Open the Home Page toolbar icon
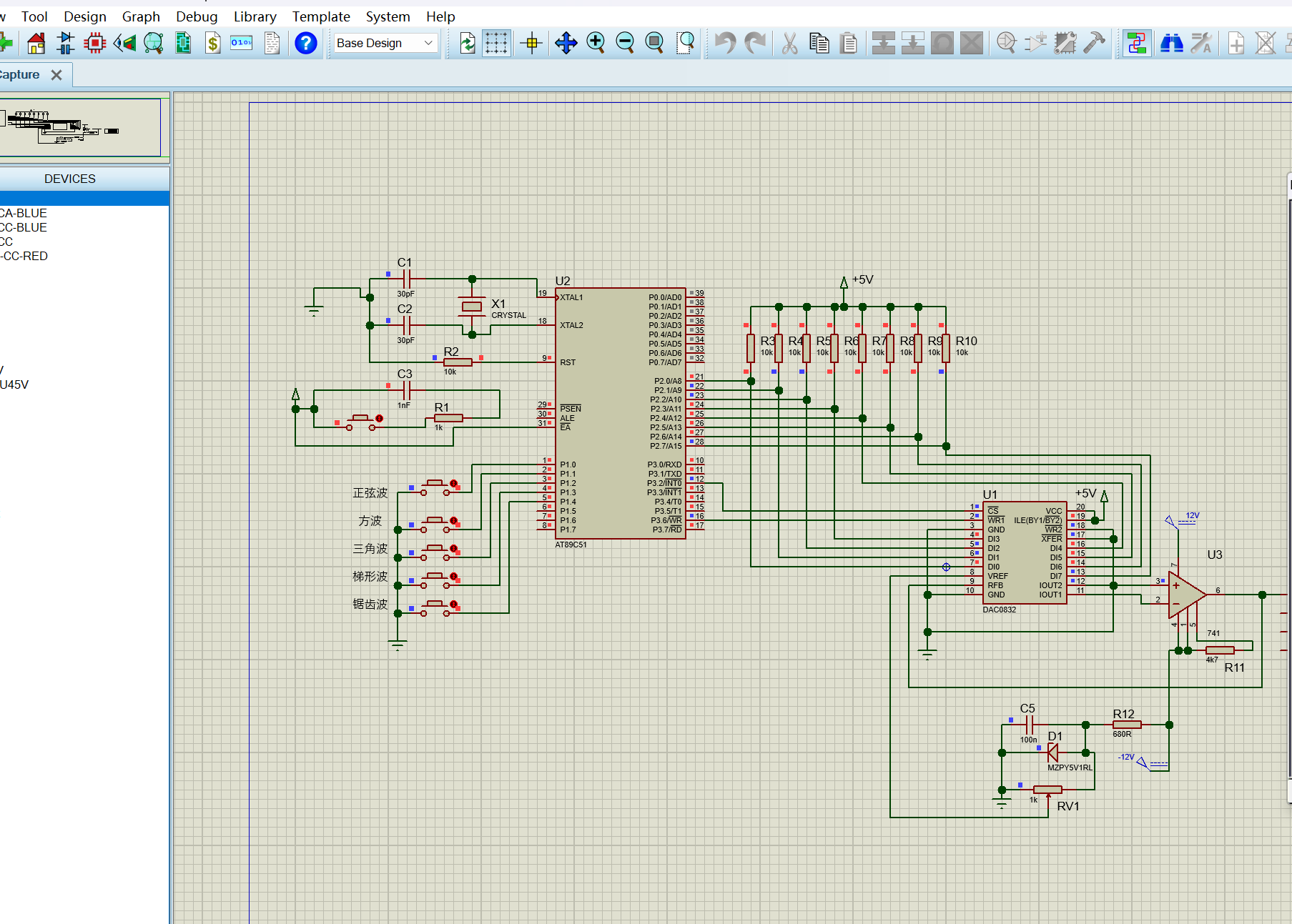Image resolution: width=1292 pixels, height=924 pixels. coord(36,44)
